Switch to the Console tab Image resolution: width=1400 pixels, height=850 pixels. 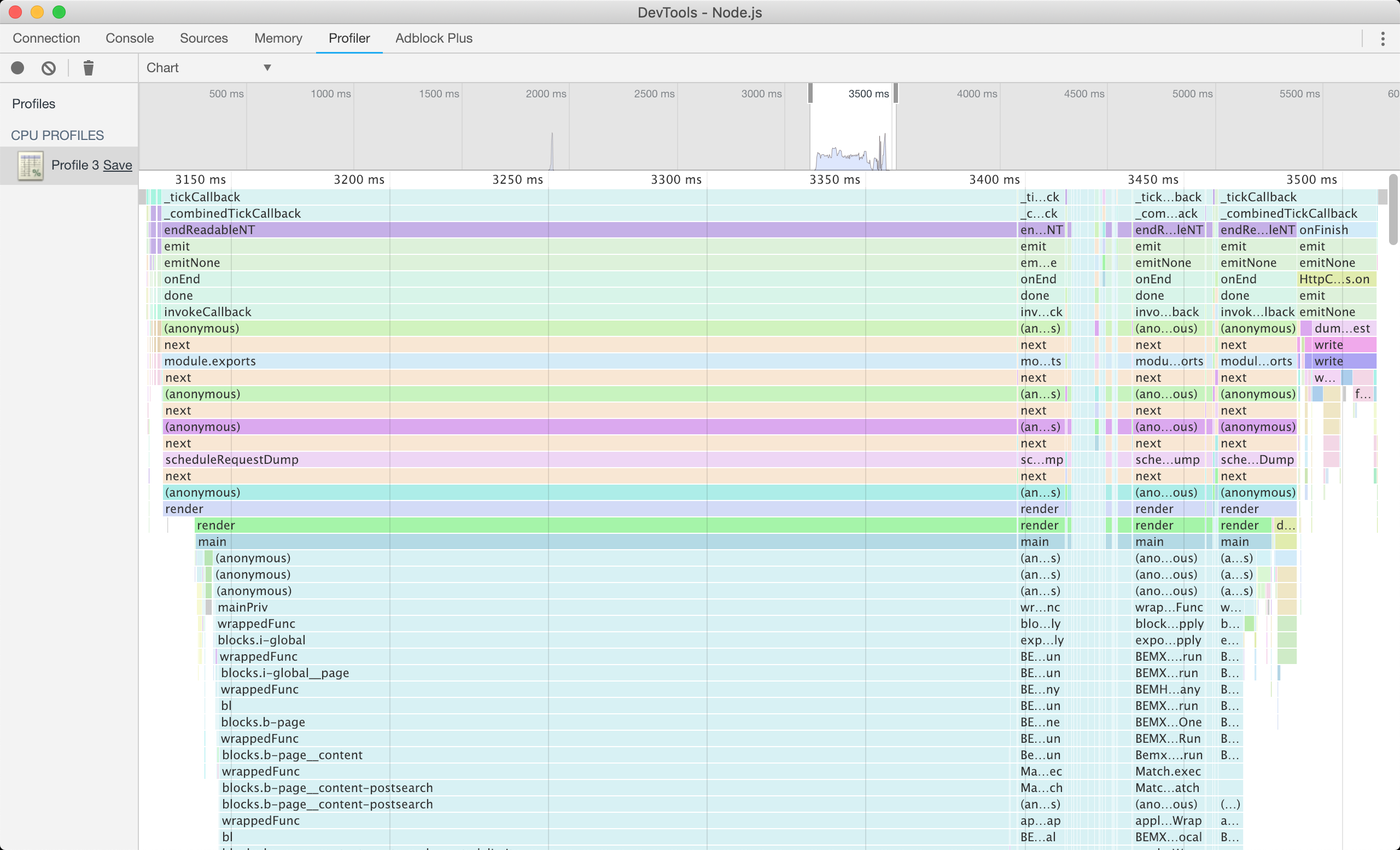[x=130, y=38]
